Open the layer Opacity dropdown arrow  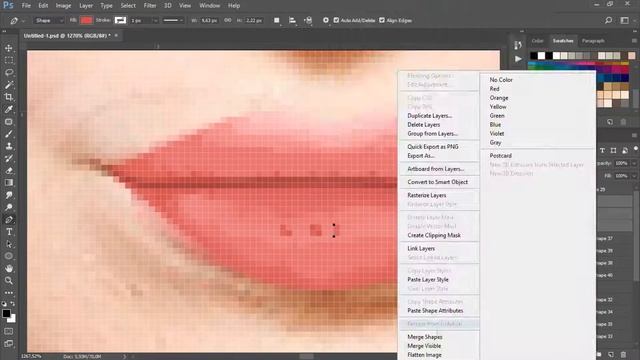[634, 163]
